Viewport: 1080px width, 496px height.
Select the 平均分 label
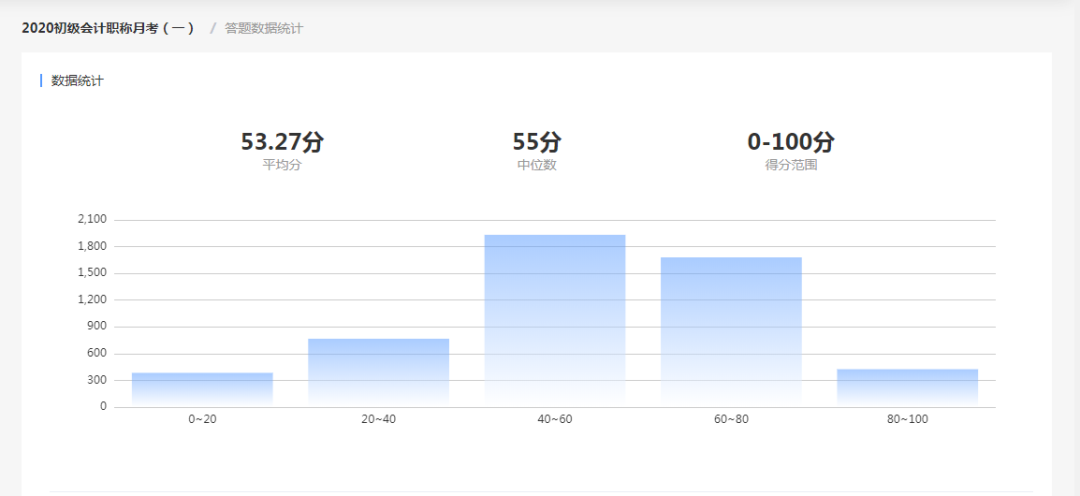[282, 165]
